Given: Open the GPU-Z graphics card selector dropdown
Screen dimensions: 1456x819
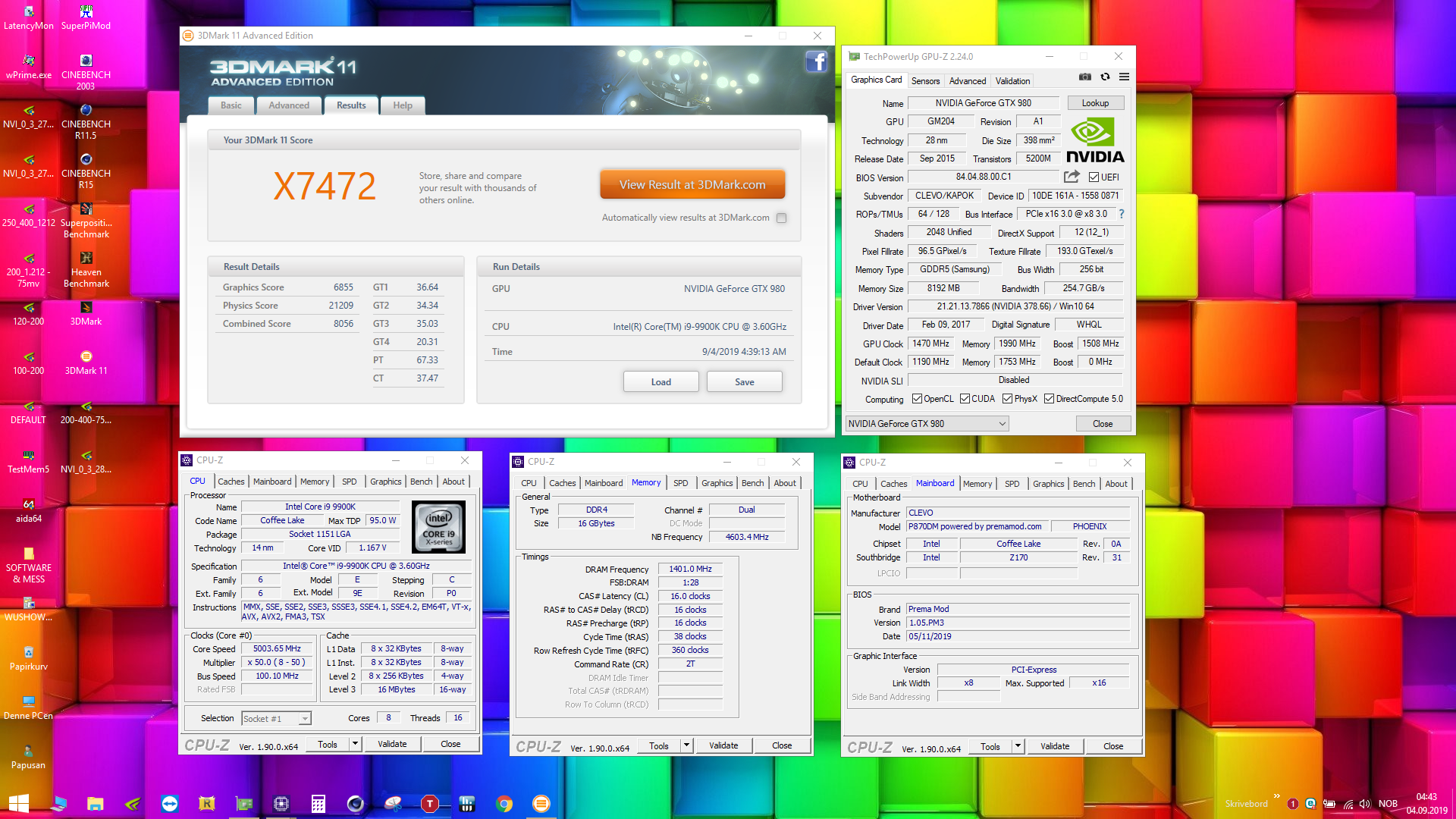Looking at the screenshot, I should click(x=927, y=424).
